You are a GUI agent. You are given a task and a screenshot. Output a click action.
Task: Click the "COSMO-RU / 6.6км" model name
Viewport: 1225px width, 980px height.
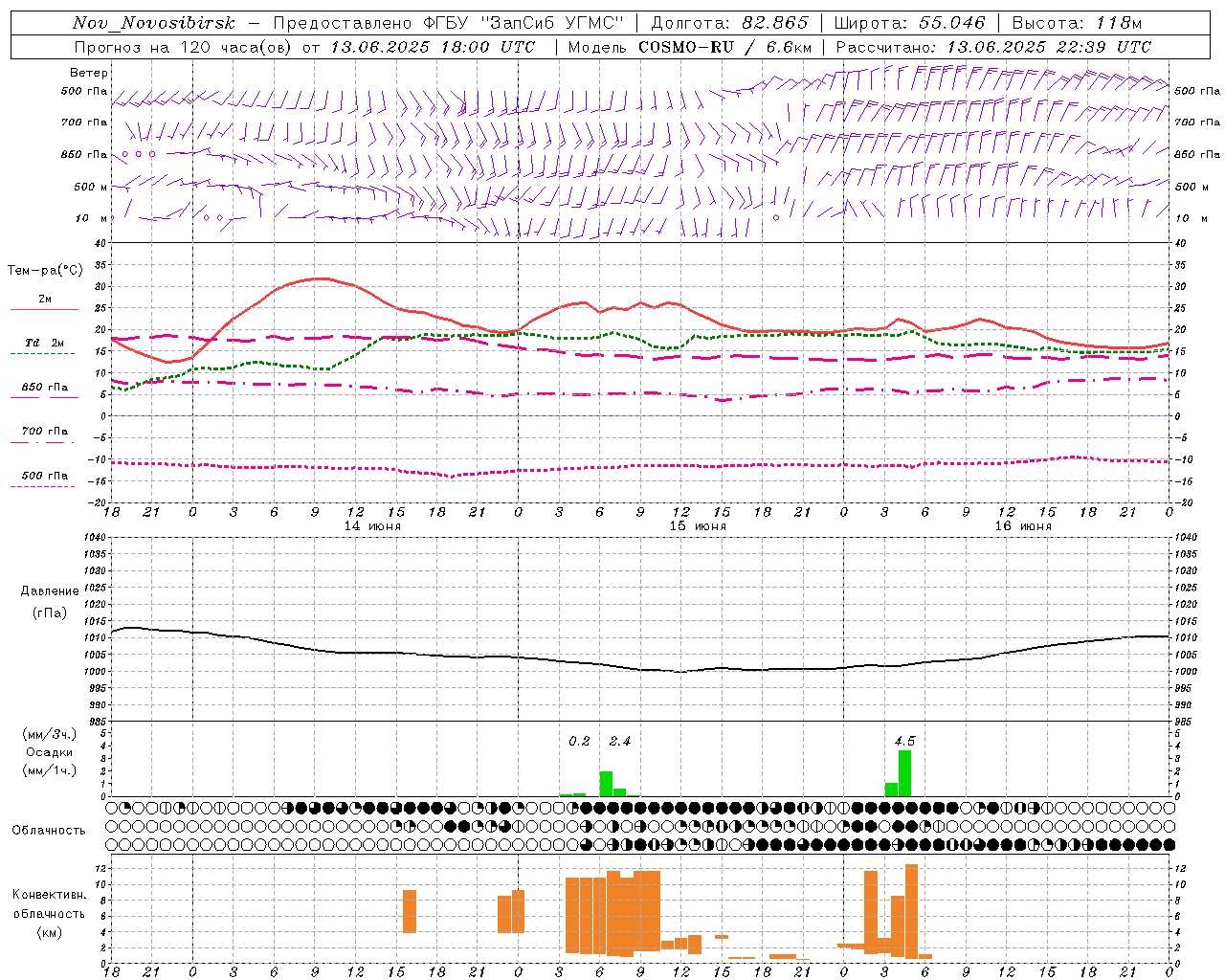725,47
